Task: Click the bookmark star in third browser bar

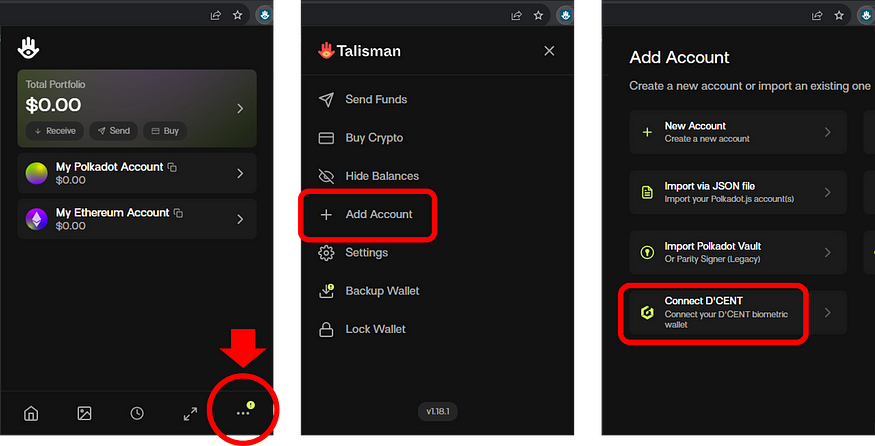Action: coord(839,15)
